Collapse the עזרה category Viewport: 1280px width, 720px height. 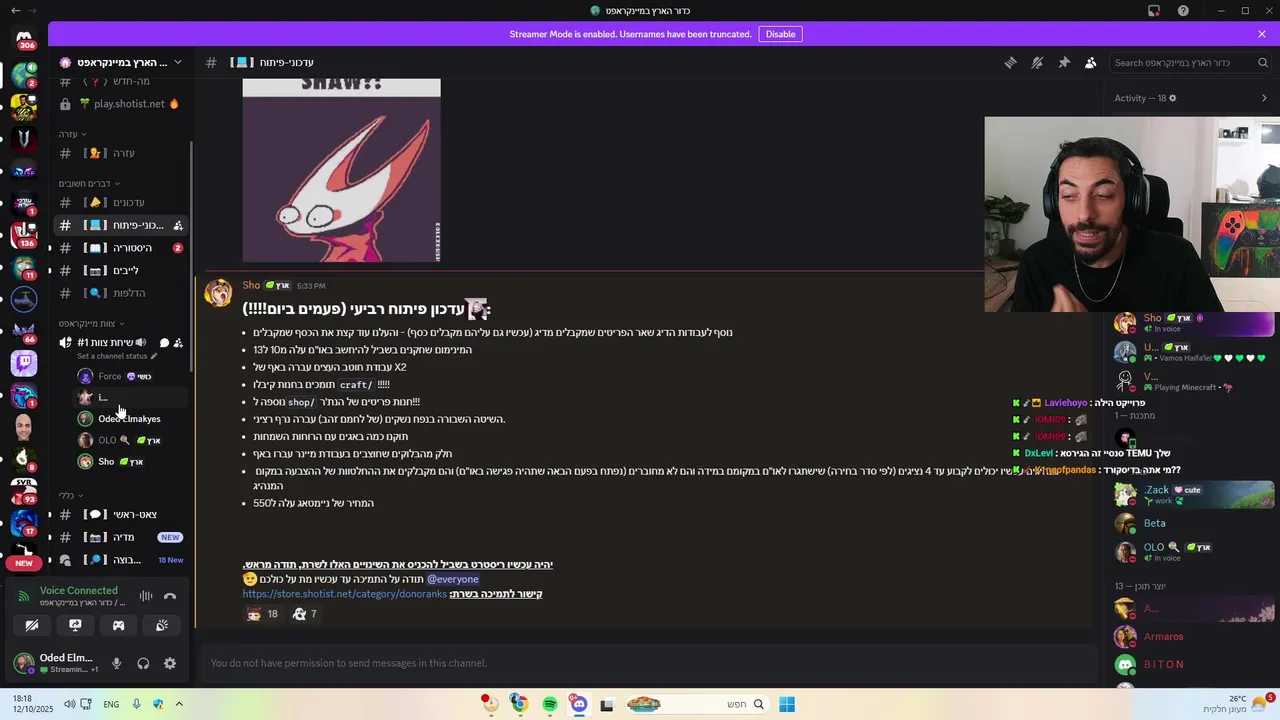point(72,134)
